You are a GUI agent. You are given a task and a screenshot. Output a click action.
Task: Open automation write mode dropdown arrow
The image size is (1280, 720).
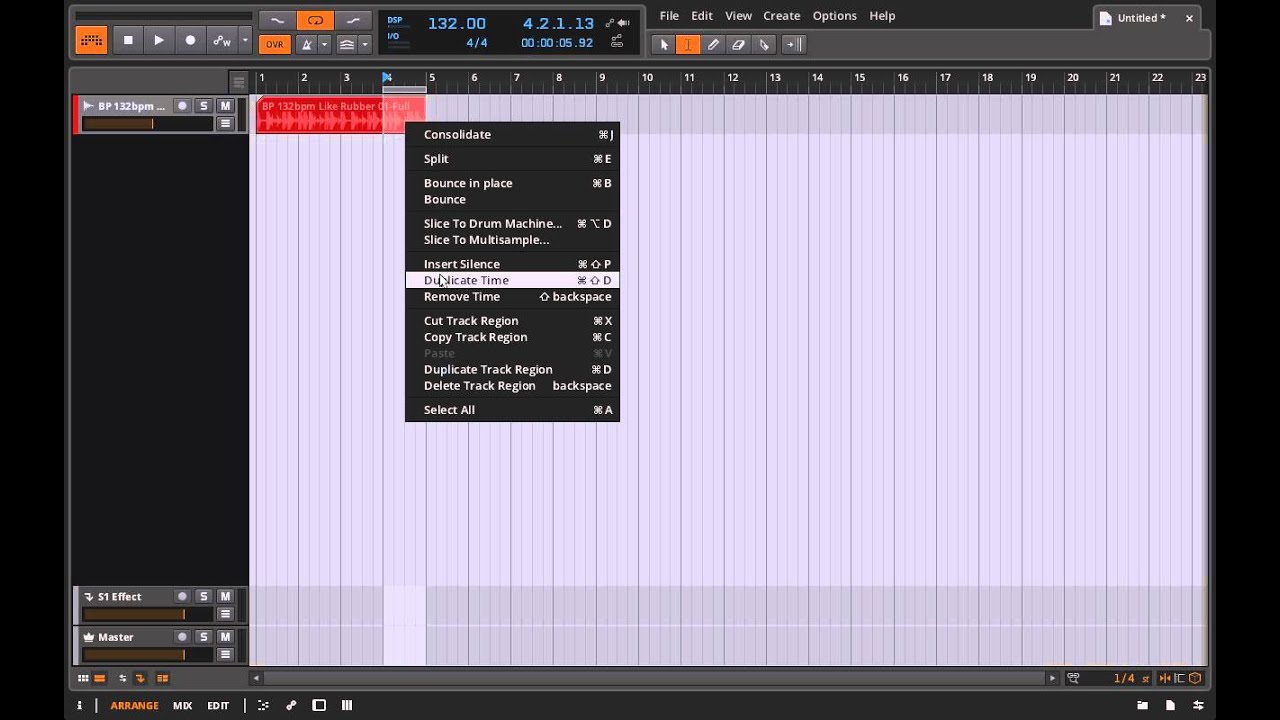coord(245,41)
